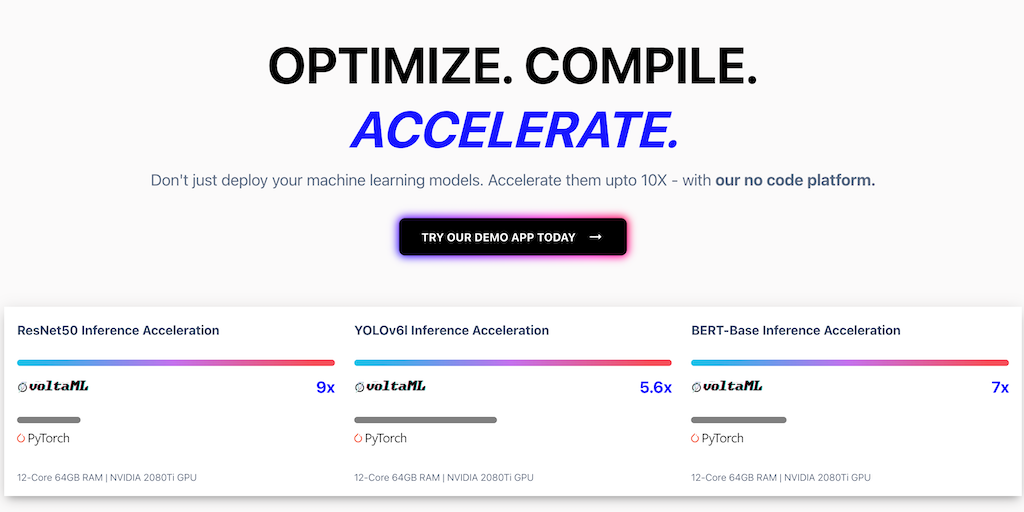Open the "our no code platform" bold link
The width and height of the screenshot is (1024, 512).
point(795,181)
